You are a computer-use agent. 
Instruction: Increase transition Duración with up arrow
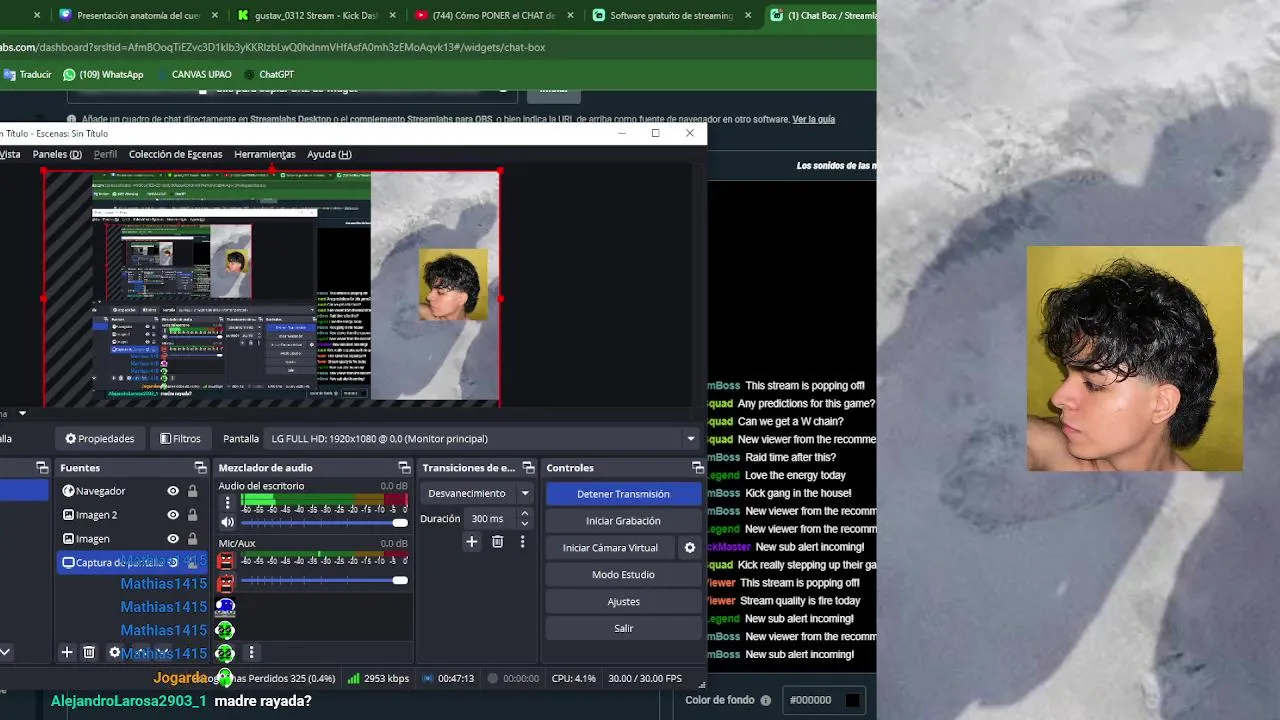point(524,514)
